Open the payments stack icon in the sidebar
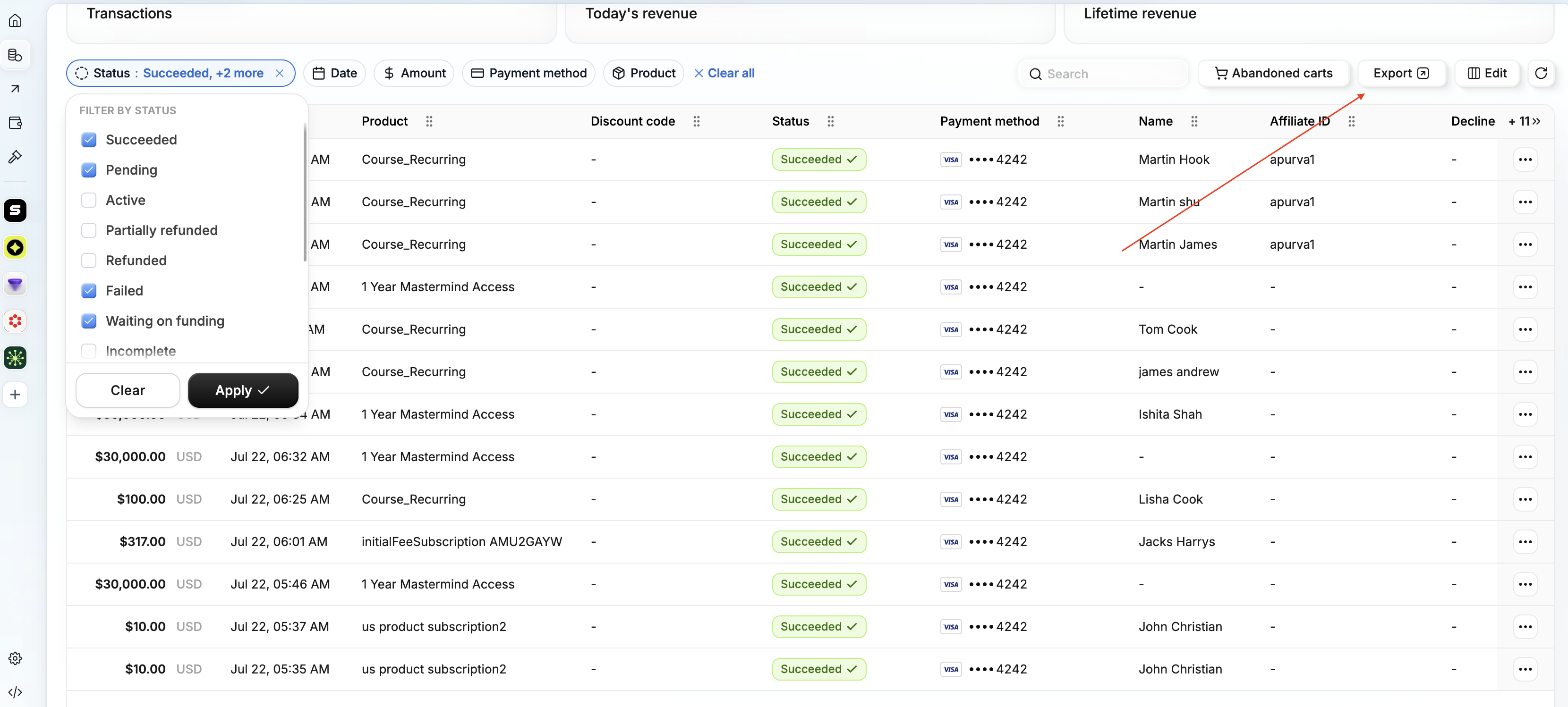Image resolution: width=1568 pixels, height=707 pixels. click(x=15, y=55)
